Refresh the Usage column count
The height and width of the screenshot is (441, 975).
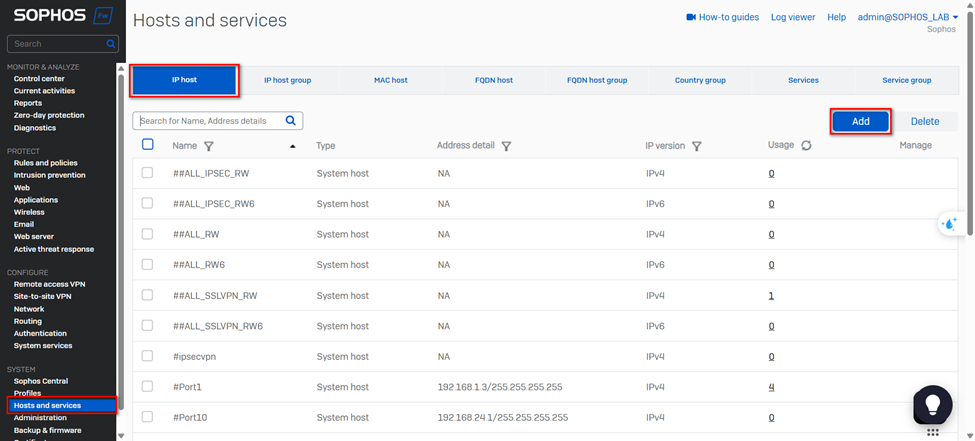click(x=806, y=146)
